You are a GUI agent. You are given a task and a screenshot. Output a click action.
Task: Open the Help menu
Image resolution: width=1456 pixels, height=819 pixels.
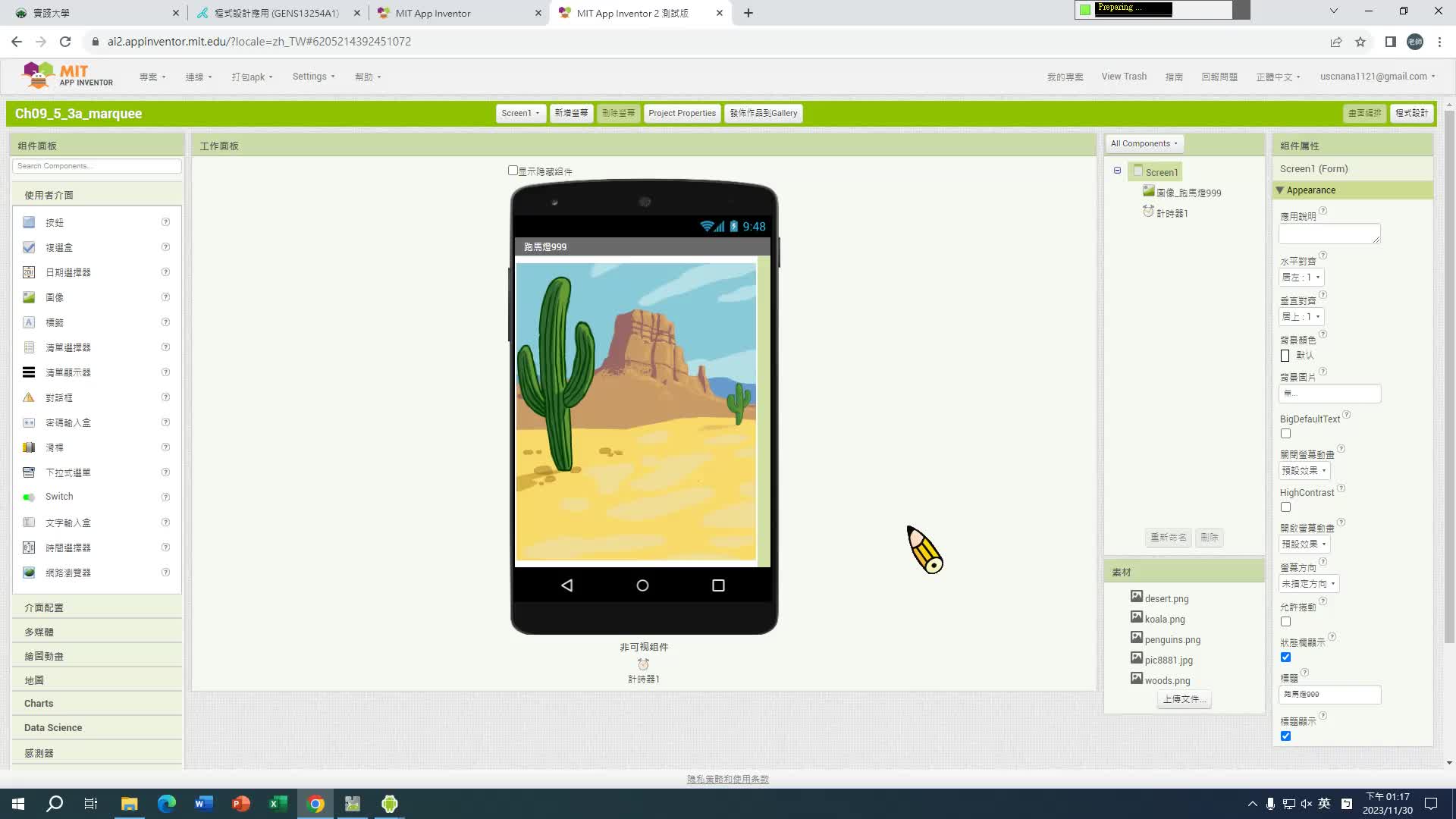[x=368, y=77]
